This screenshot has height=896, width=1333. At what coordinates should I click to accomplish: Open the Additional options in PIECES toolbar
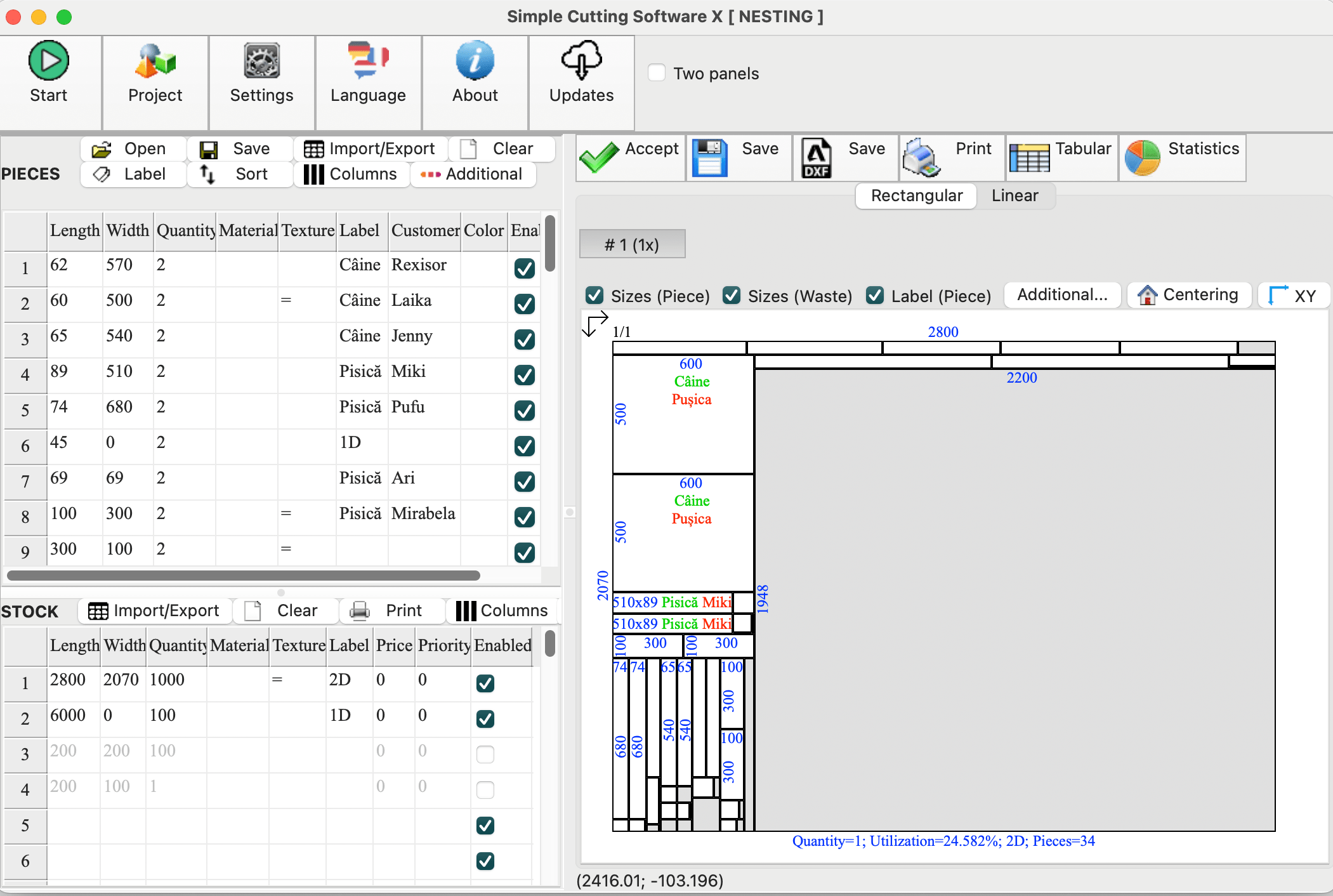[x=473, y=174]
